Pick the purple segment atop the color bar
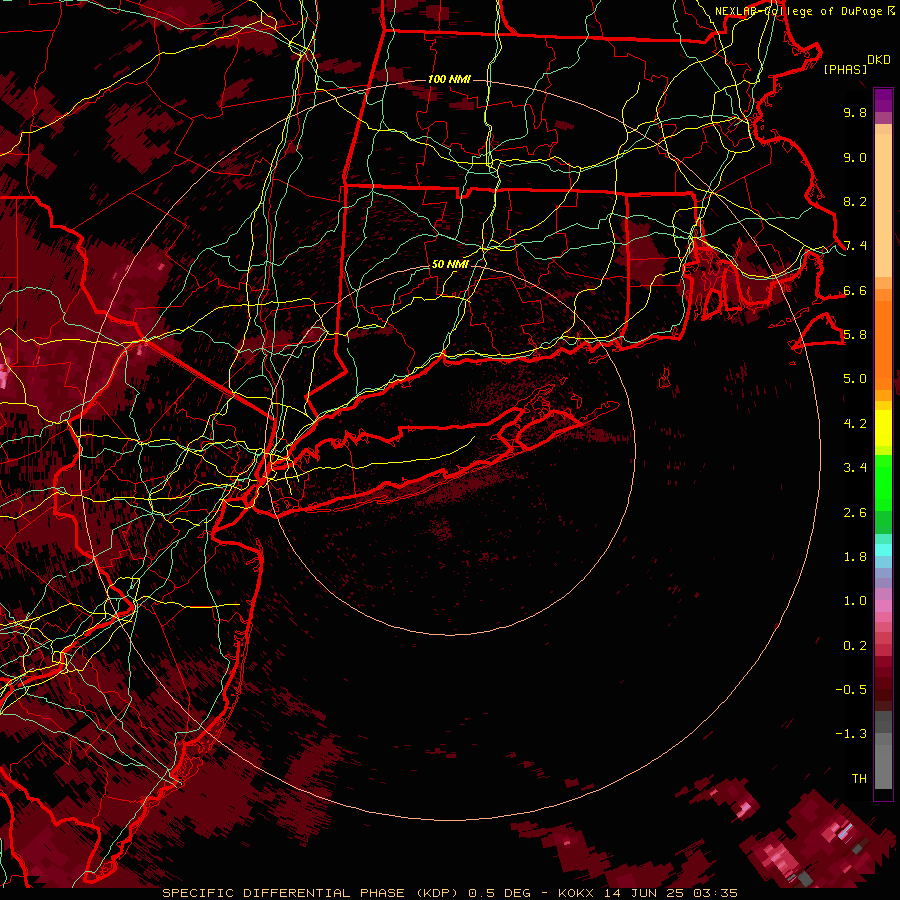The image size is (900, 900). (883, 101)
